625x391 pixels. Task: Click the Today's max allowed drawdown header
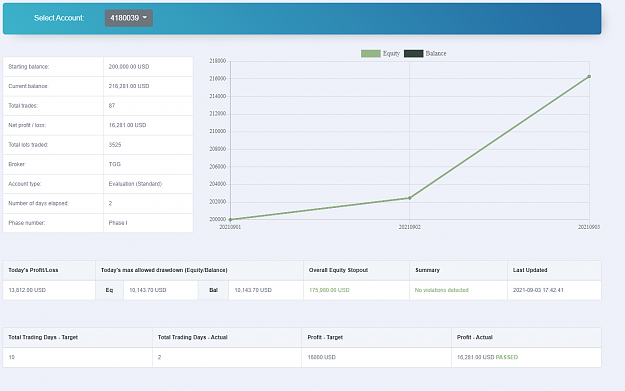point(164,270)
